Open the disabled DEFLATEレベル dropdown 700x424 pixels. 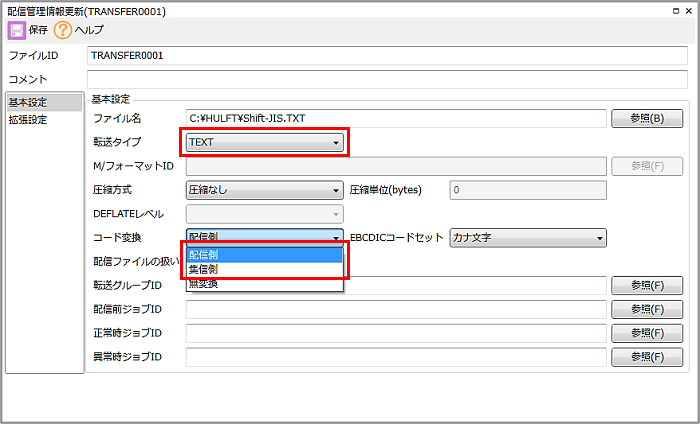point(264,214)
